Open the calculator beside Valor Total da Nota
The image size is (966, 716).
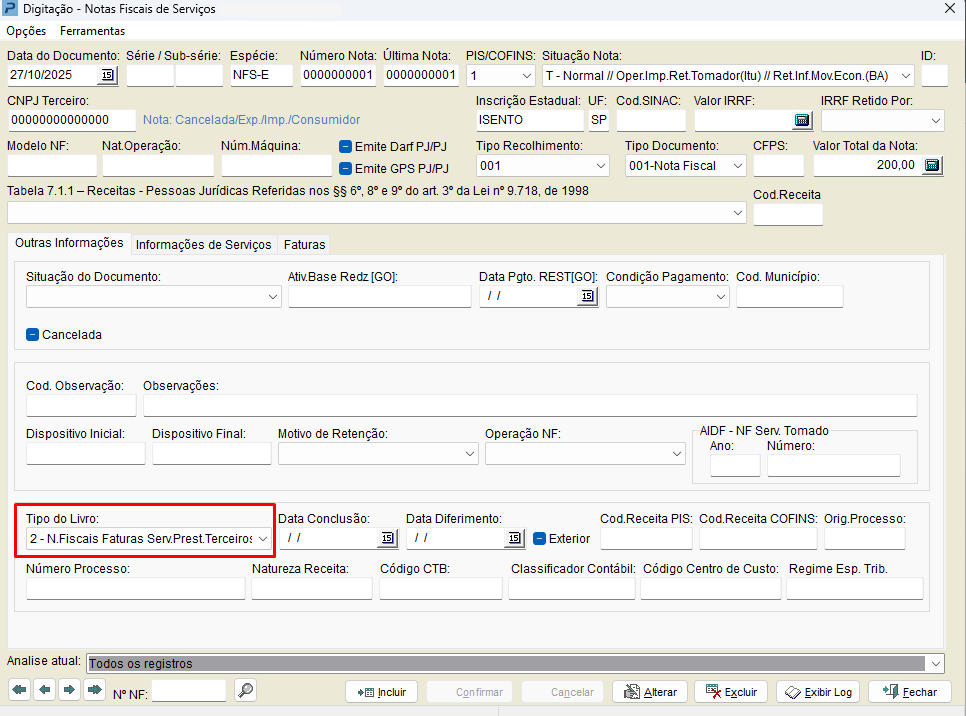pyautogui.click(x=932, y=166)
